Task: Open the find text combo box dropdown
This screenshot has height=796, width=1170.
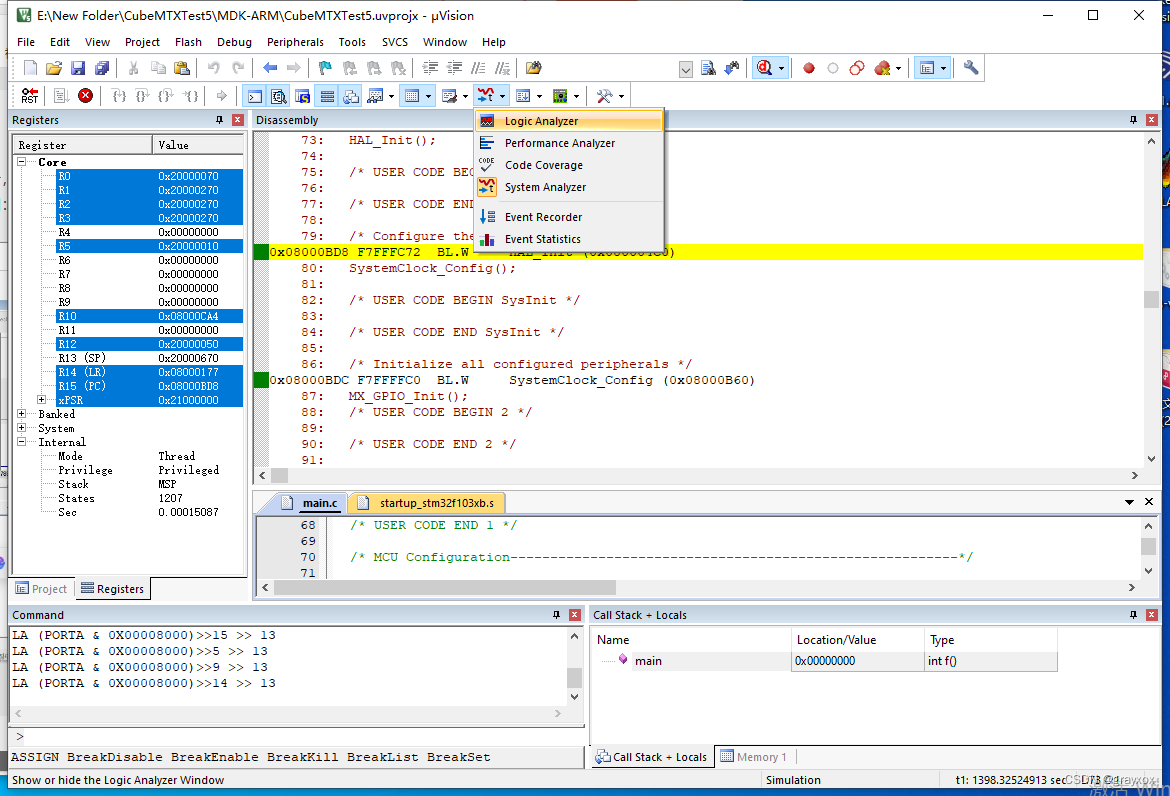Action: [686, 69]
